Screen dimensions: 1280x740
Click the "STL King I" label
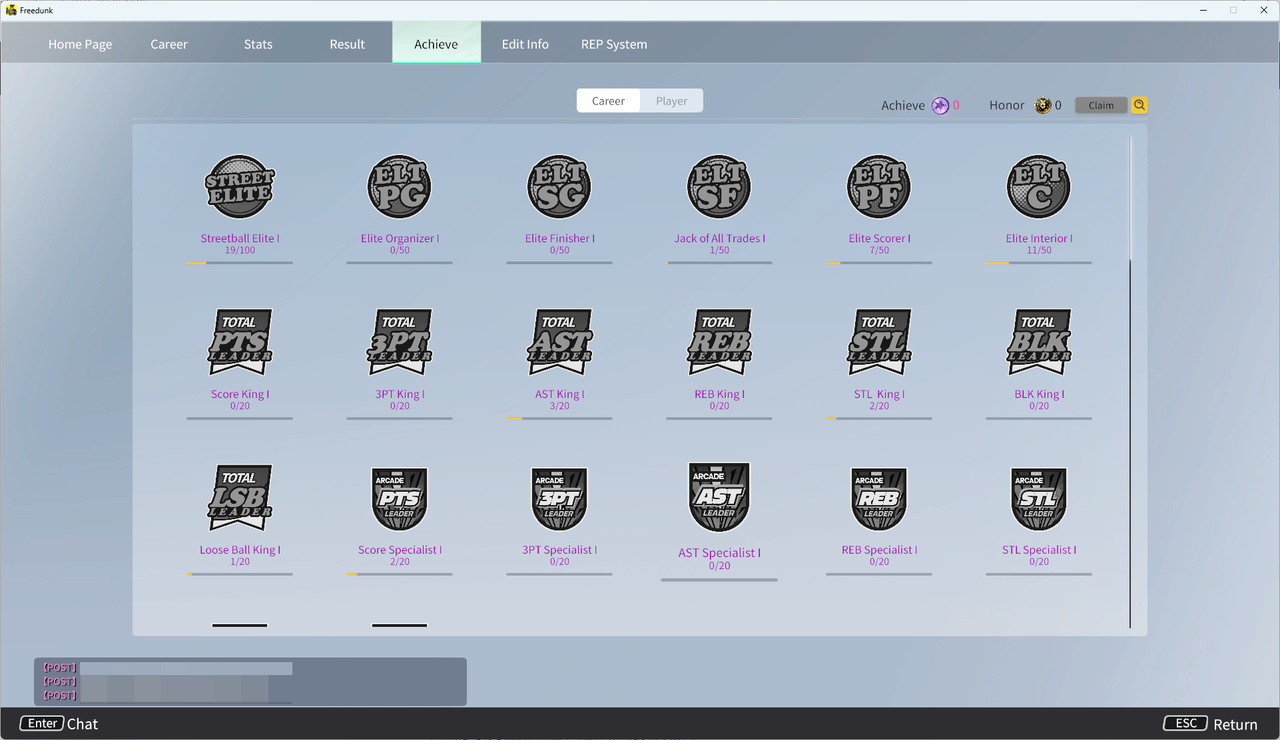[x=879, y=395]
